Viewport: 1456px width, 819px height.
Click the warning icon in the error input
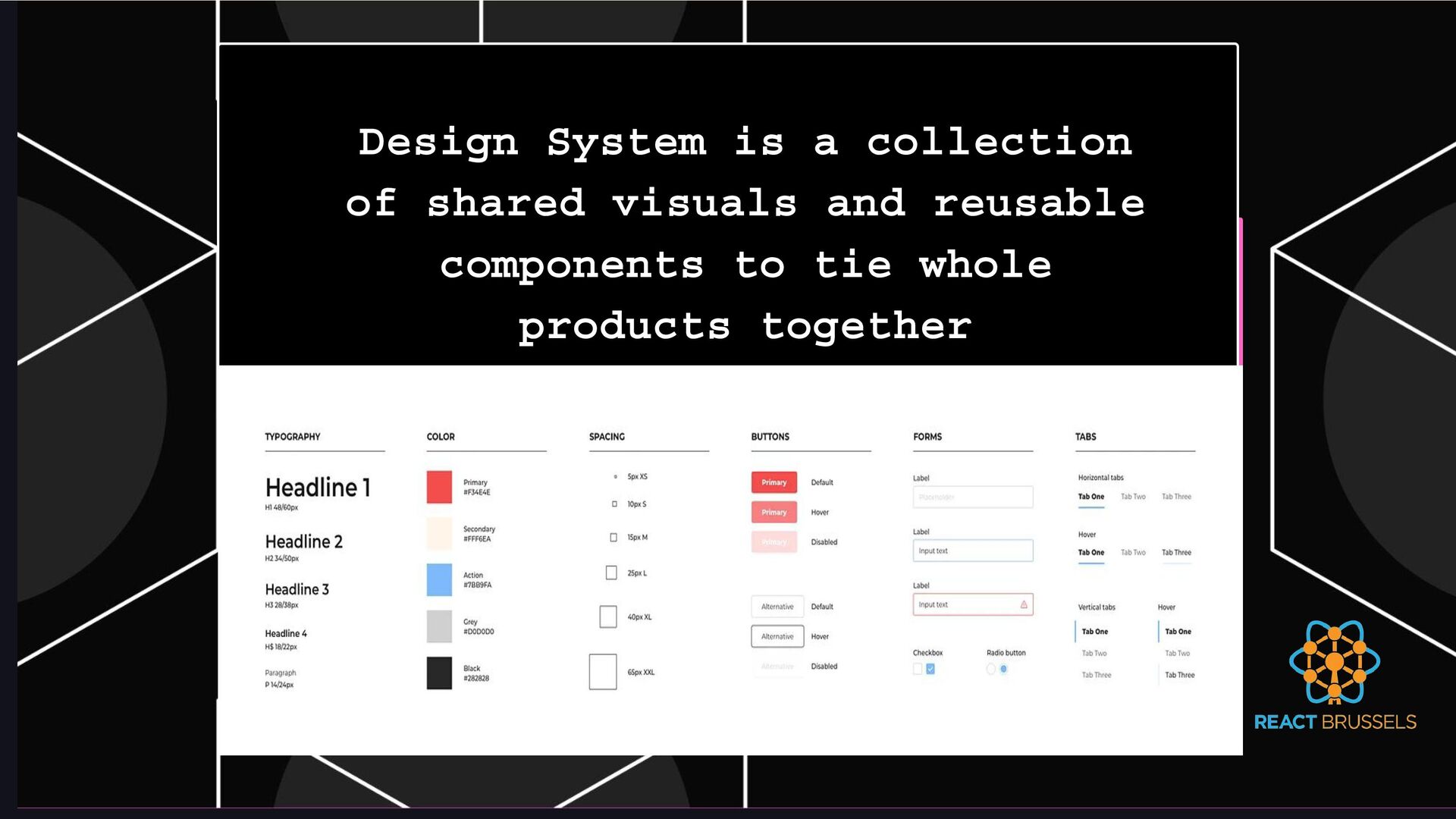click(x=1024, y=604)
